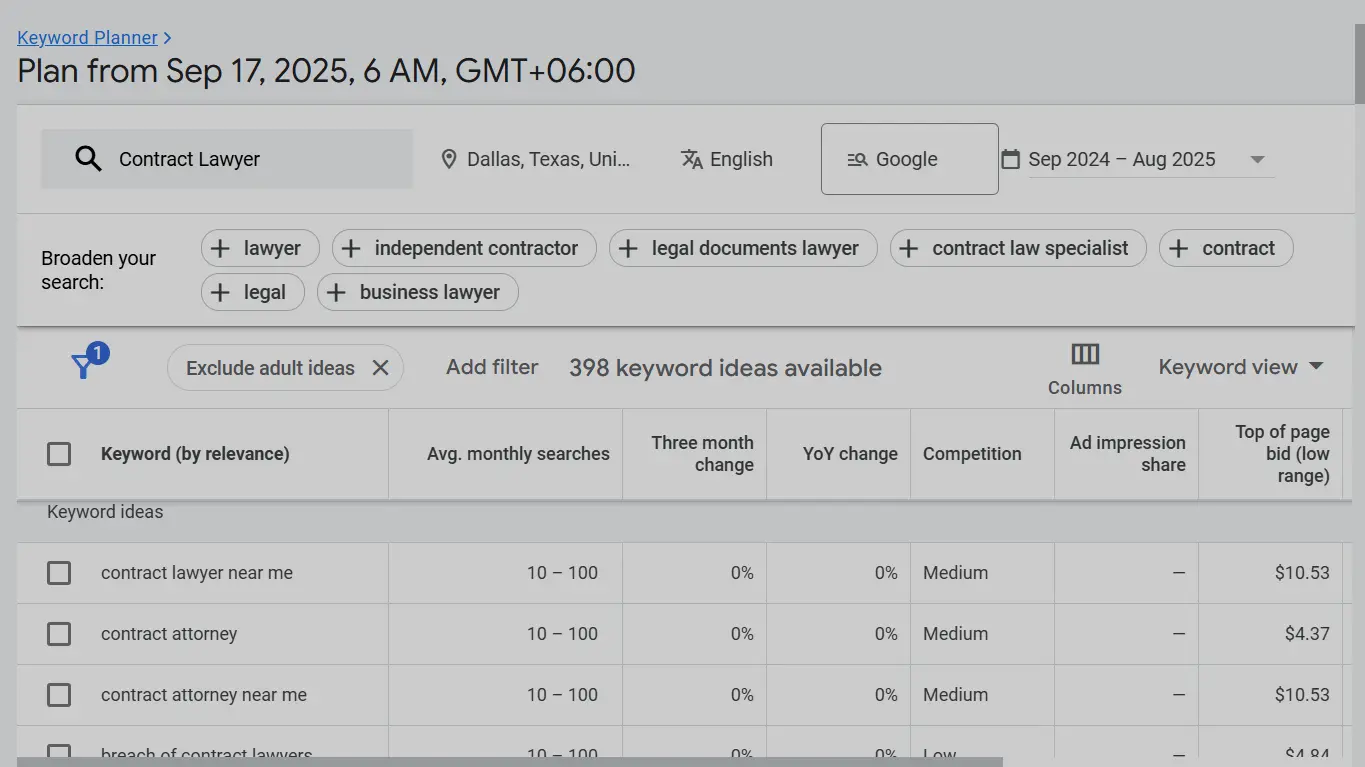This screenshot has height=767, width=1365.
Task: Click the translate icon next to English
Action: click(x=691, y=158)
